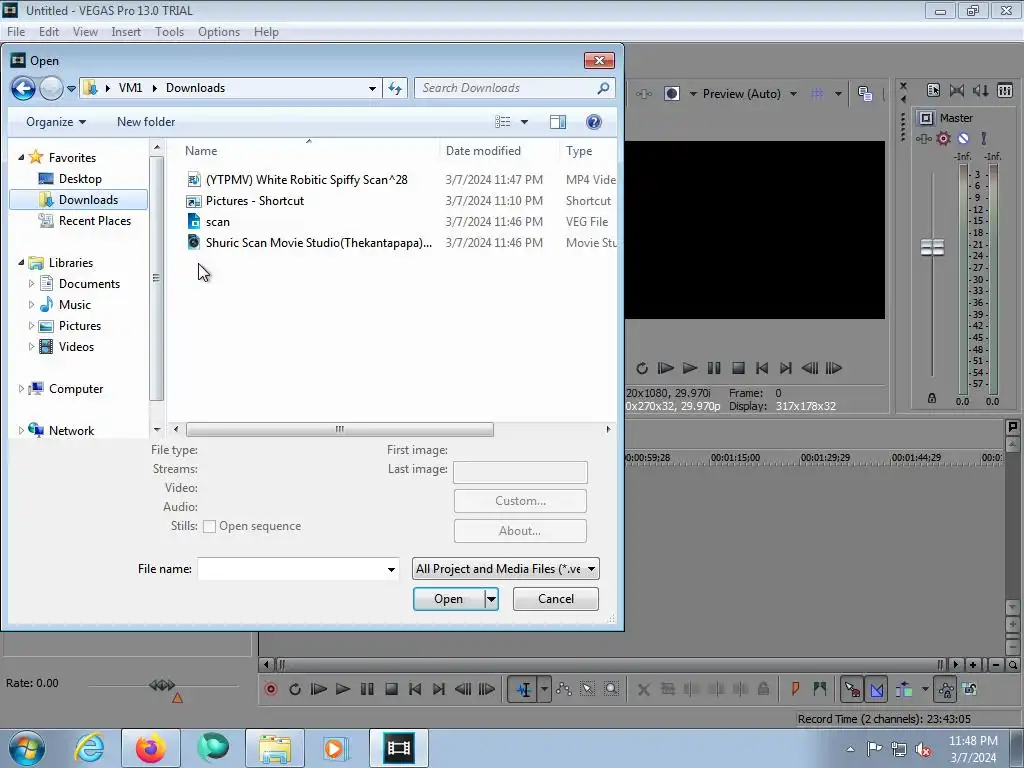The height and width of the screenshot is (768, 1024).
Task: Open Mixing Console icon in Master panel
Action: [1005, 91]
